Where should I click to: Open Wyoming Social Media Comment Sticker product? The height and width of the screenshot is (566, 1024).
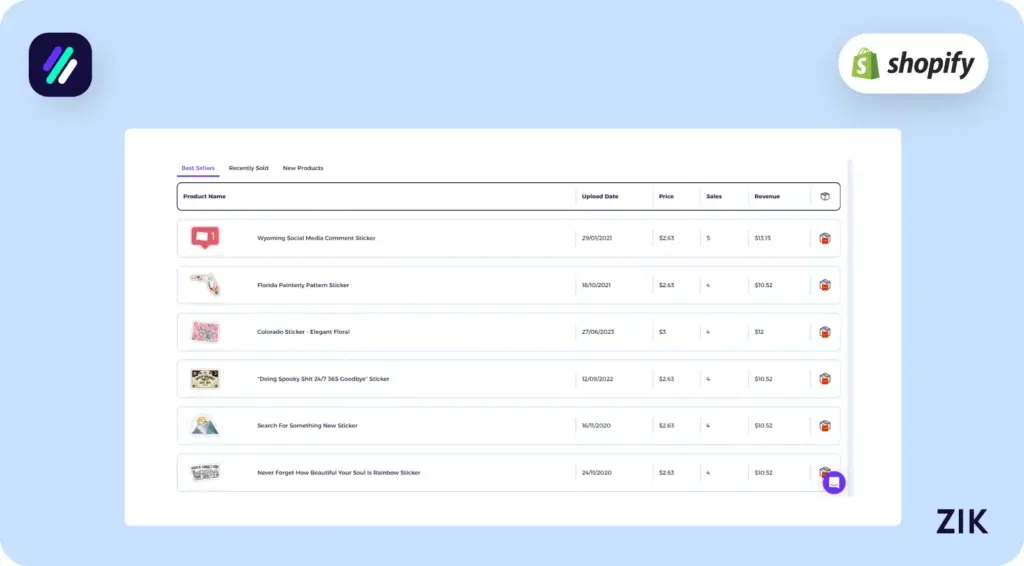316,238
